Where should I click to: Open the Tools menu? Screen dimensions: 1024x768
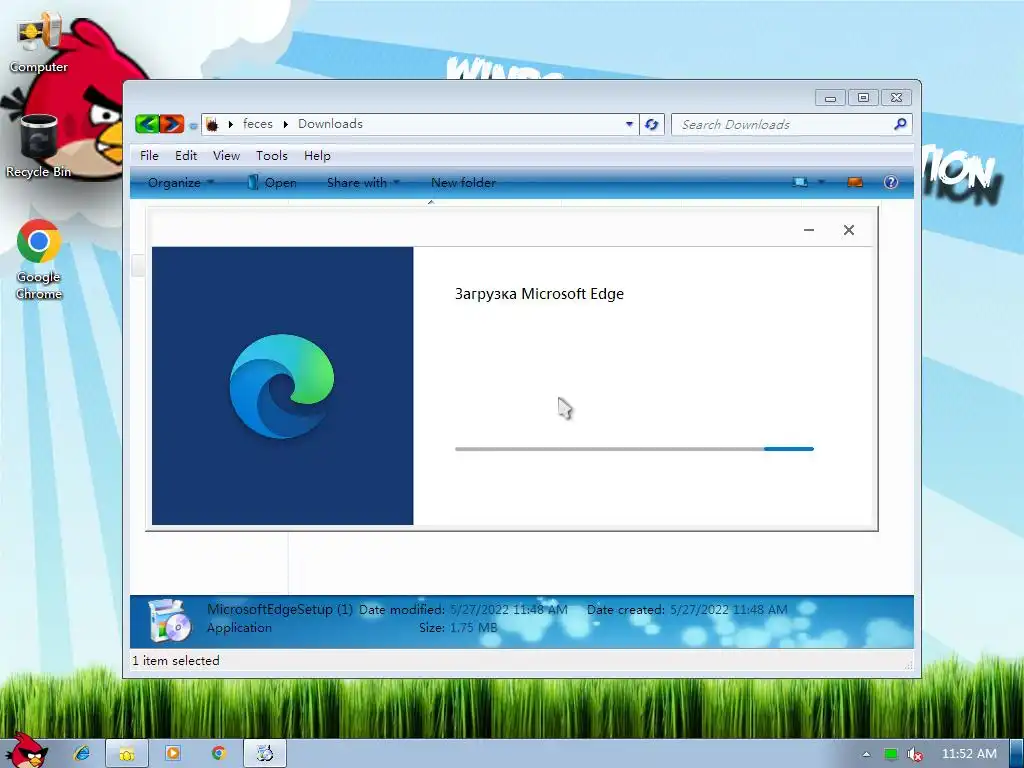(x=272, y=155)
